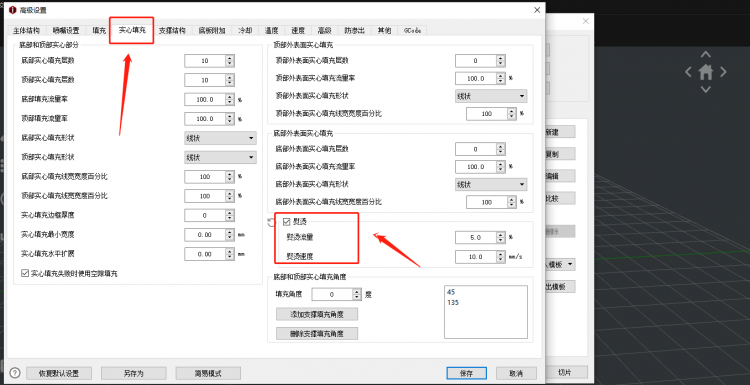This screenshot has height=385, width=750.
Task: Click the up arrow of view navigator
Action: [x=706, y=55]
